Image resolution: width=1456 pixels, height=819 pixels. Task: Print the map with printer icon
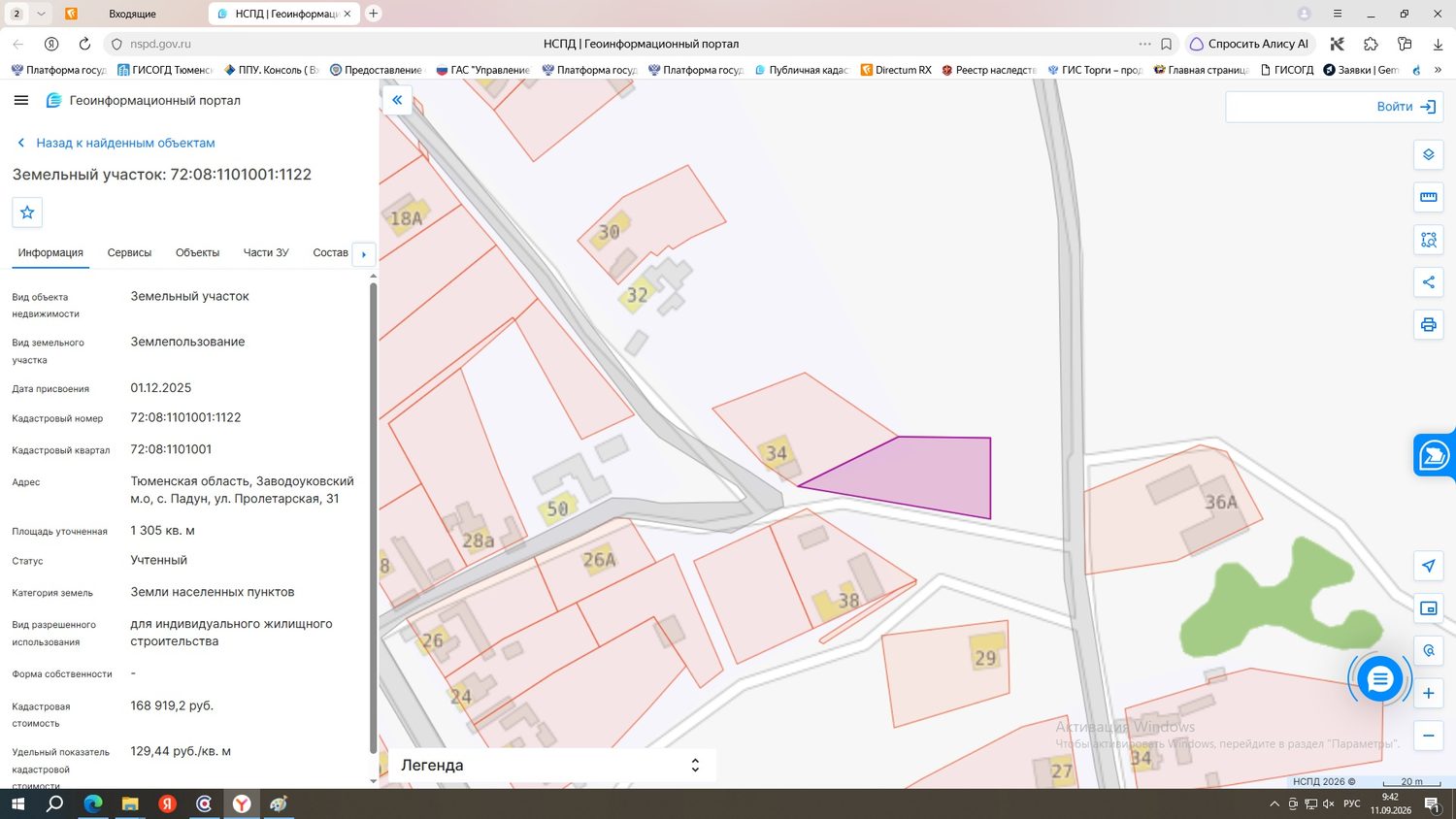click(x=1428, y=325)
